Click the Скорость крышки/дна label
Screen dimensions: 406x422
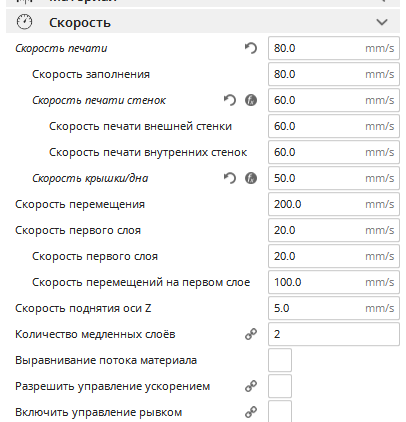90,178
